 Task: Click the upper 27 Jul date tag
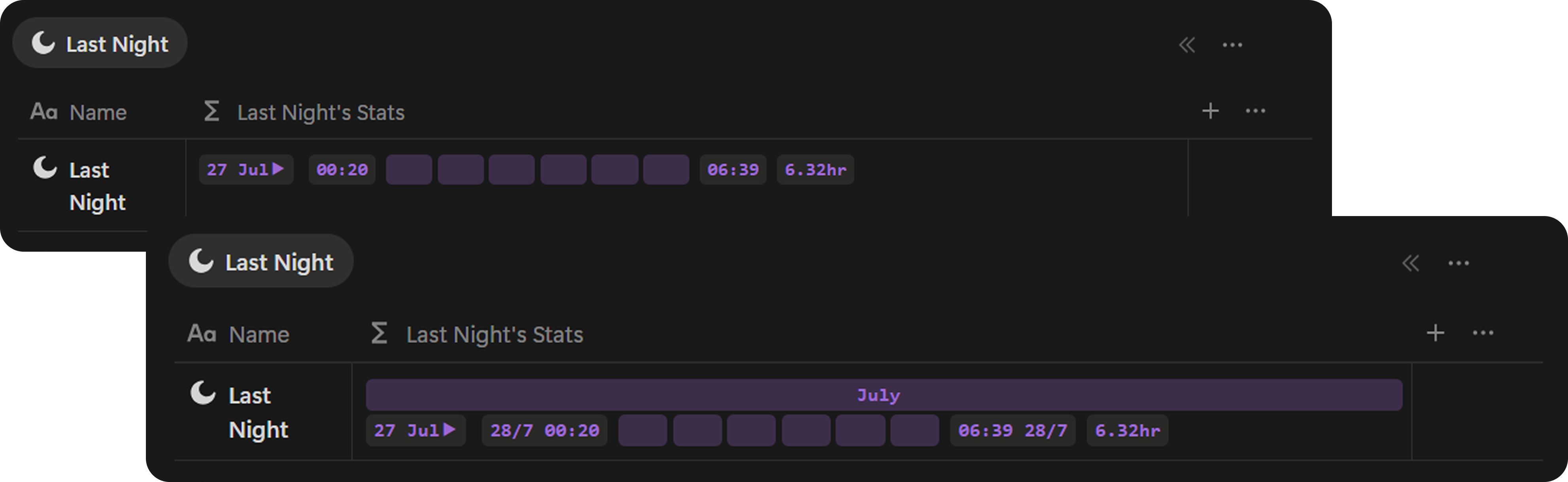(x=246, y=169)
